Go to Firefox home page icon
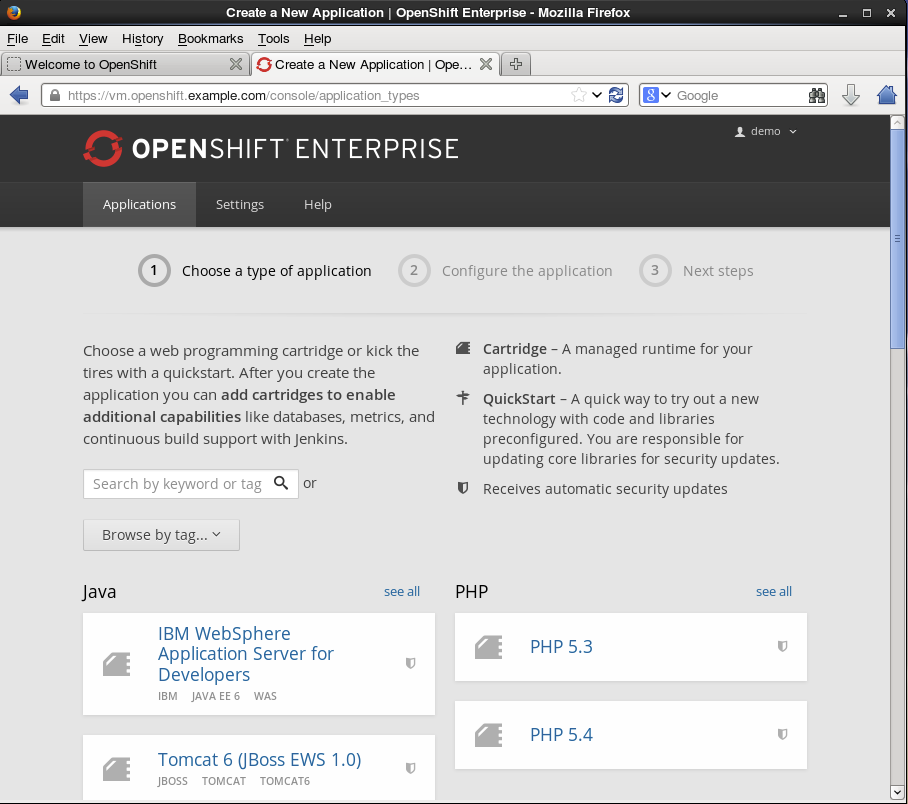 887,95
